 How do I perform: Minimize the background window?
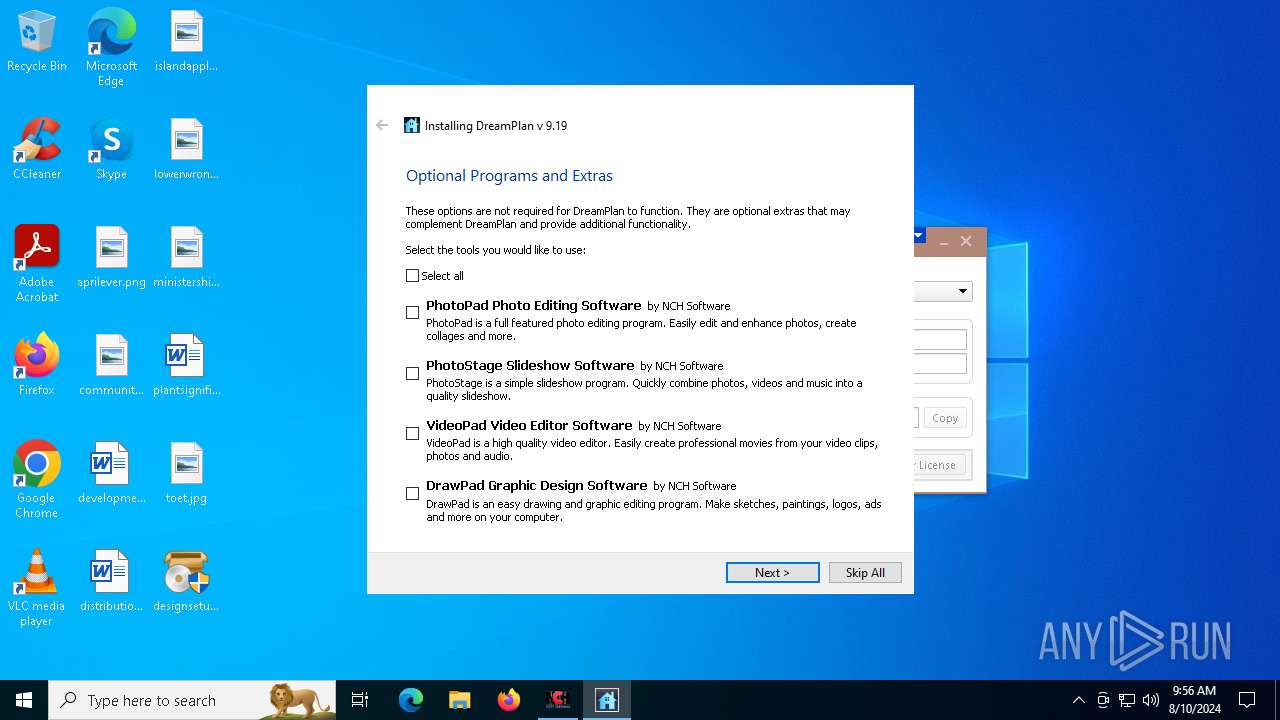click(944, 241)
